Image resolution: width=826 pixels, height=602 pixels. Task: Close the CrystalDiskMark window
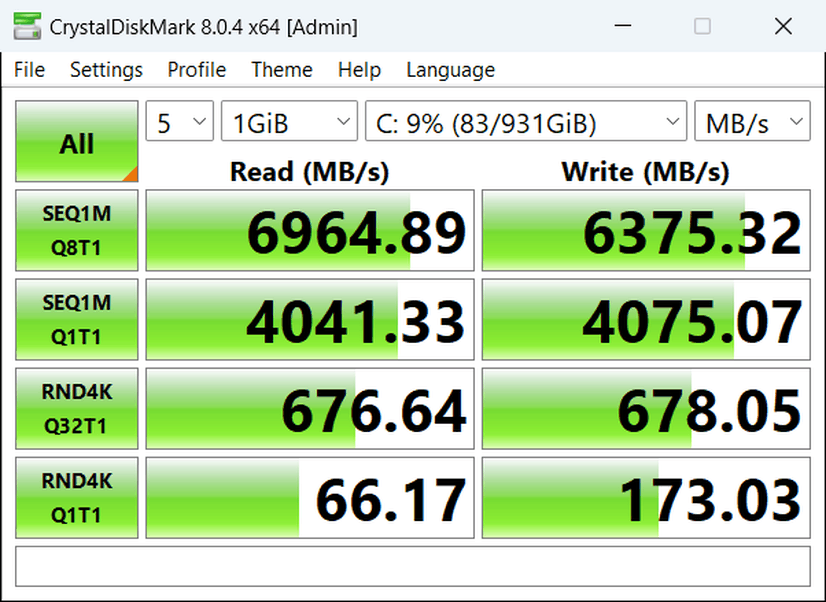pos(783,26)
